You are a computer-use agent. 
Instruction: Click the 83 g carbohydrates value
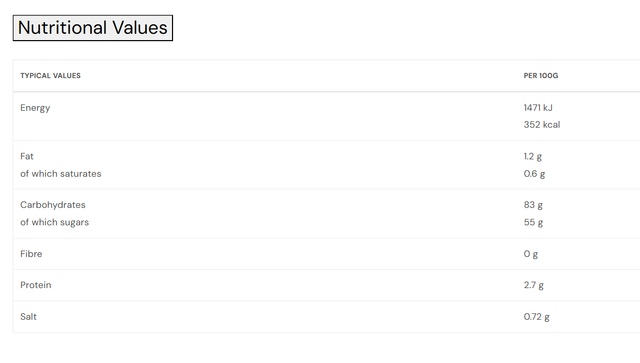click(533, 205)
